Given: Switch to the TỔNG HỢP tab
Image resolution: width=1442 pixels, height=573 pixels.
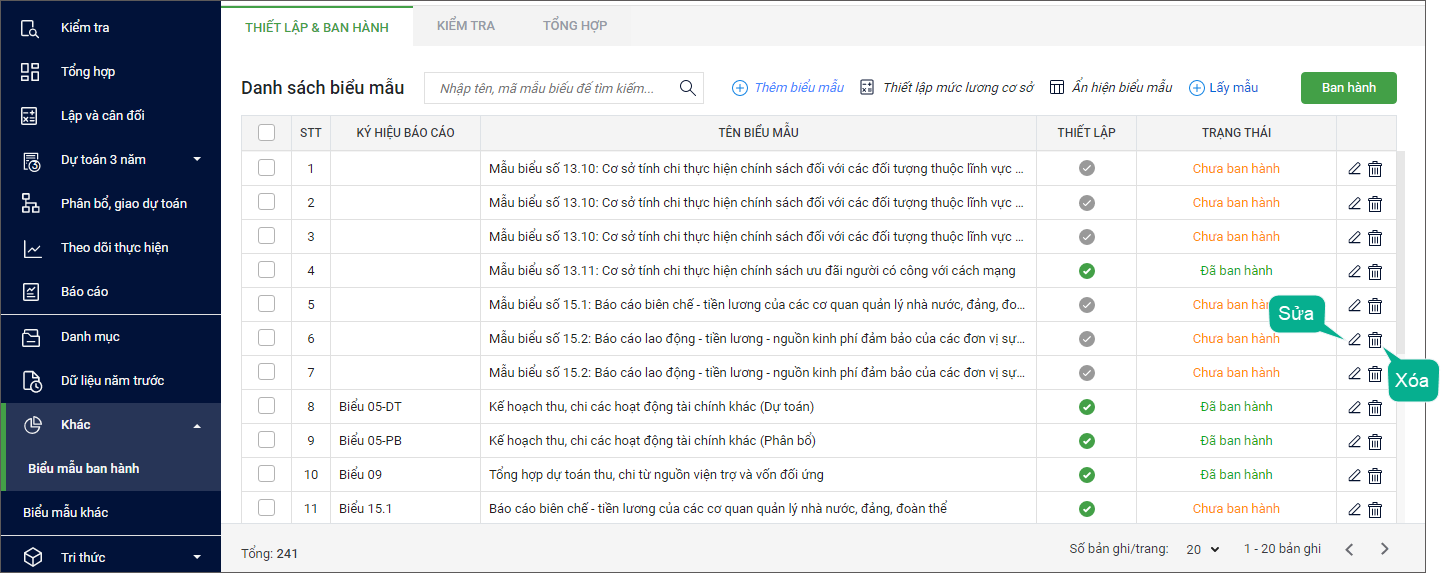Looking at the screenshot, I should pos(574,26).
